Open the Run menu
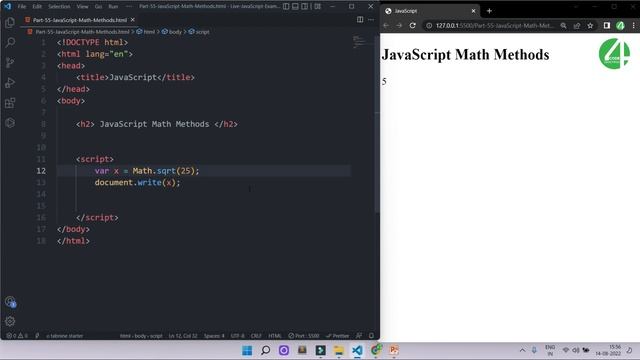 [x=113, y=7]
